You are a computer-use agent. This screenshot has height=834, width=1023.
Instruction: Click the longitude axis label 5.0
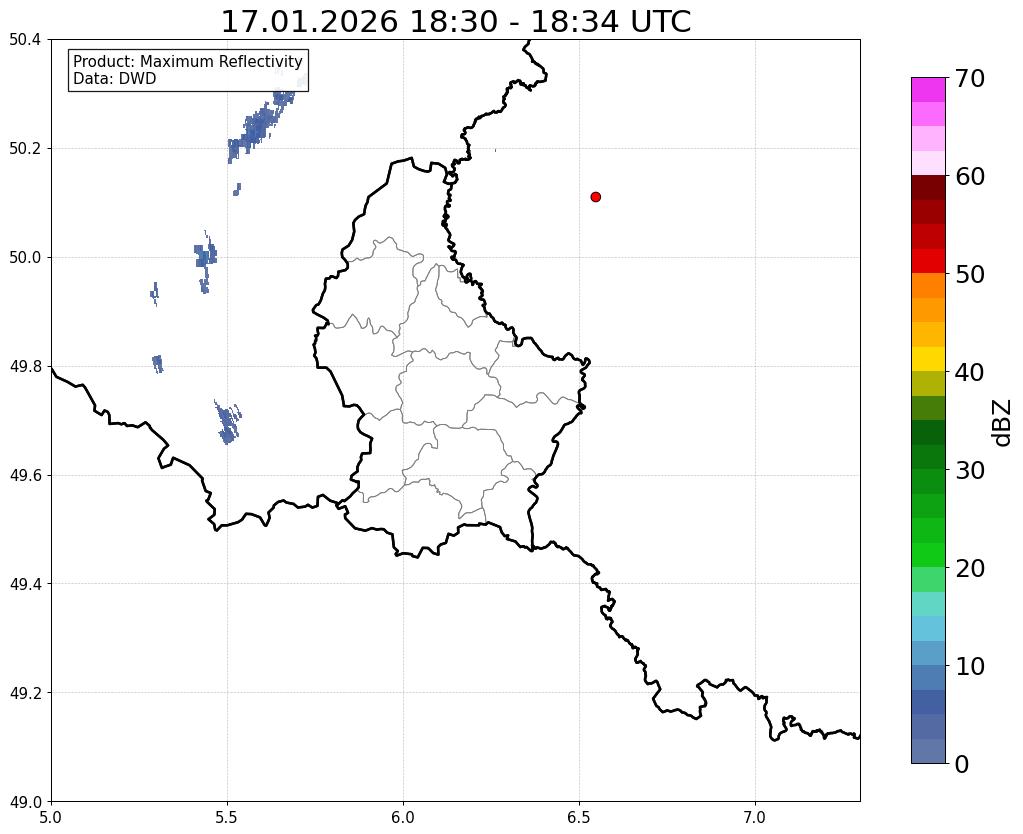(51, 817)
